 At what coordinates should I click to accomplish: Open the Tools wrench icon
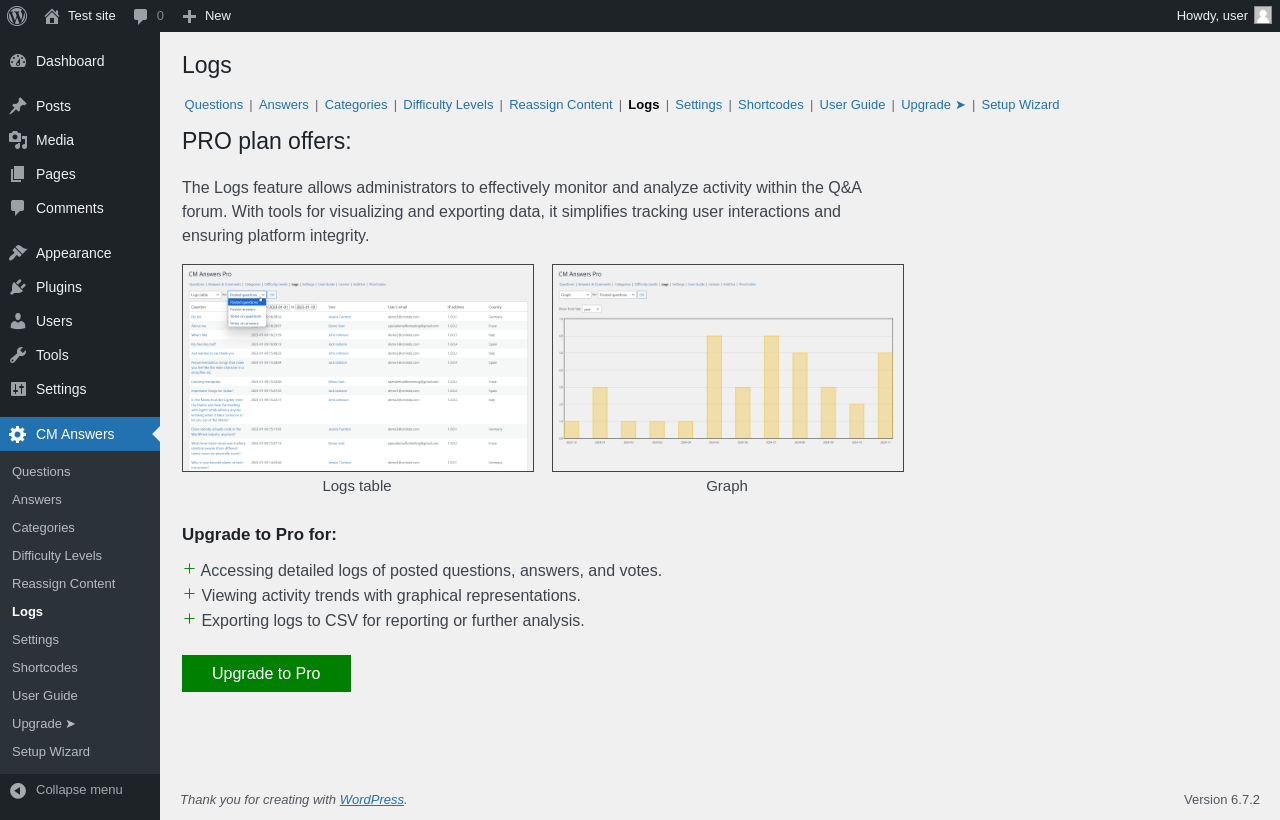coord(18,355)
